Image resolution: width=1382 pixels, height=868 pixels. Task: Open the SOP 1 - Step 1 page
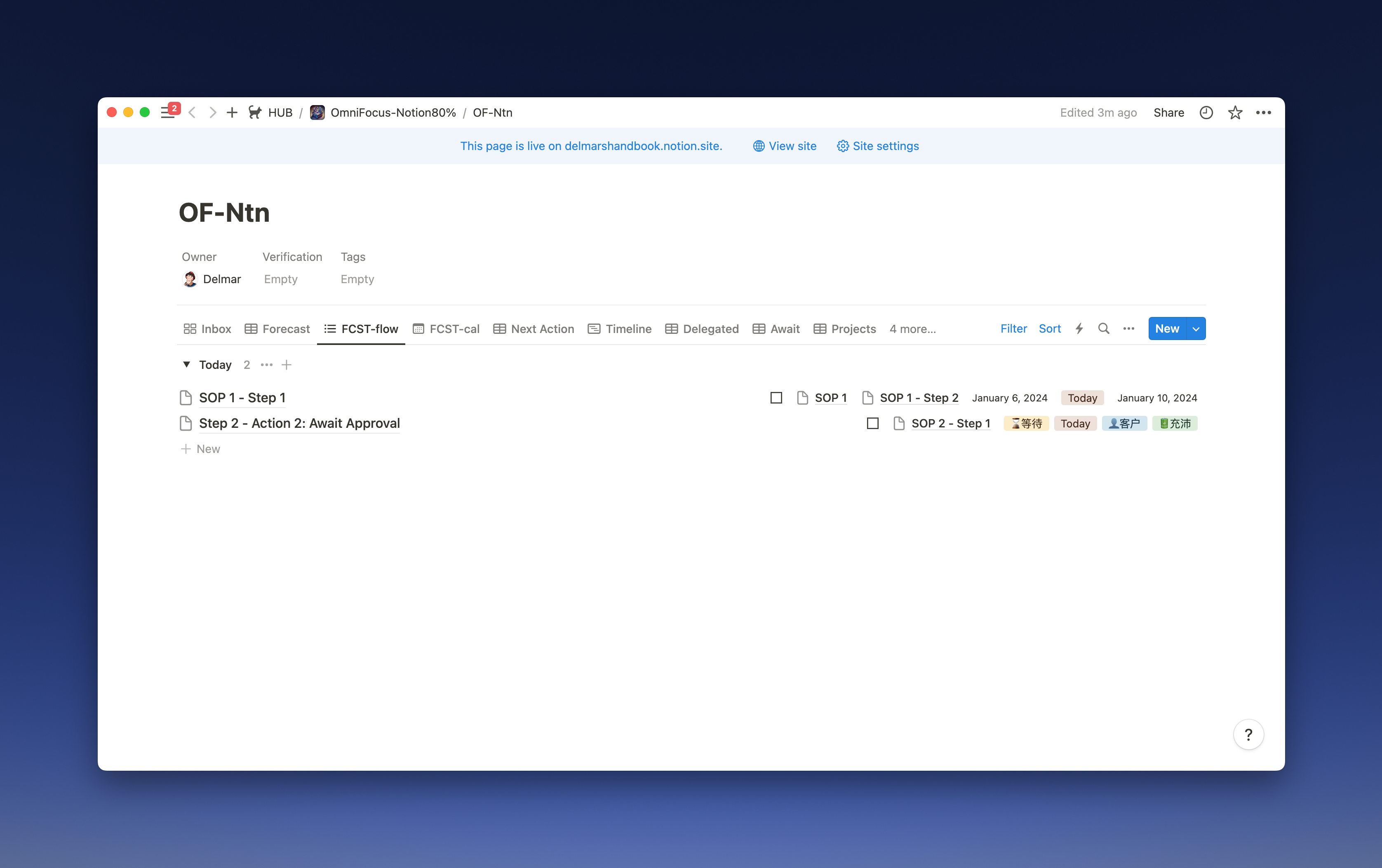(x=242, y=398)
